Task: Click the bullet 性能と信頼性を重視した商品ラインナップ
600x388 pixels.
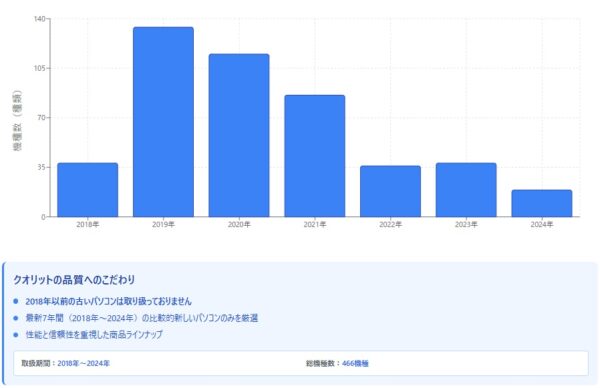Action: (x=94, y=334)
